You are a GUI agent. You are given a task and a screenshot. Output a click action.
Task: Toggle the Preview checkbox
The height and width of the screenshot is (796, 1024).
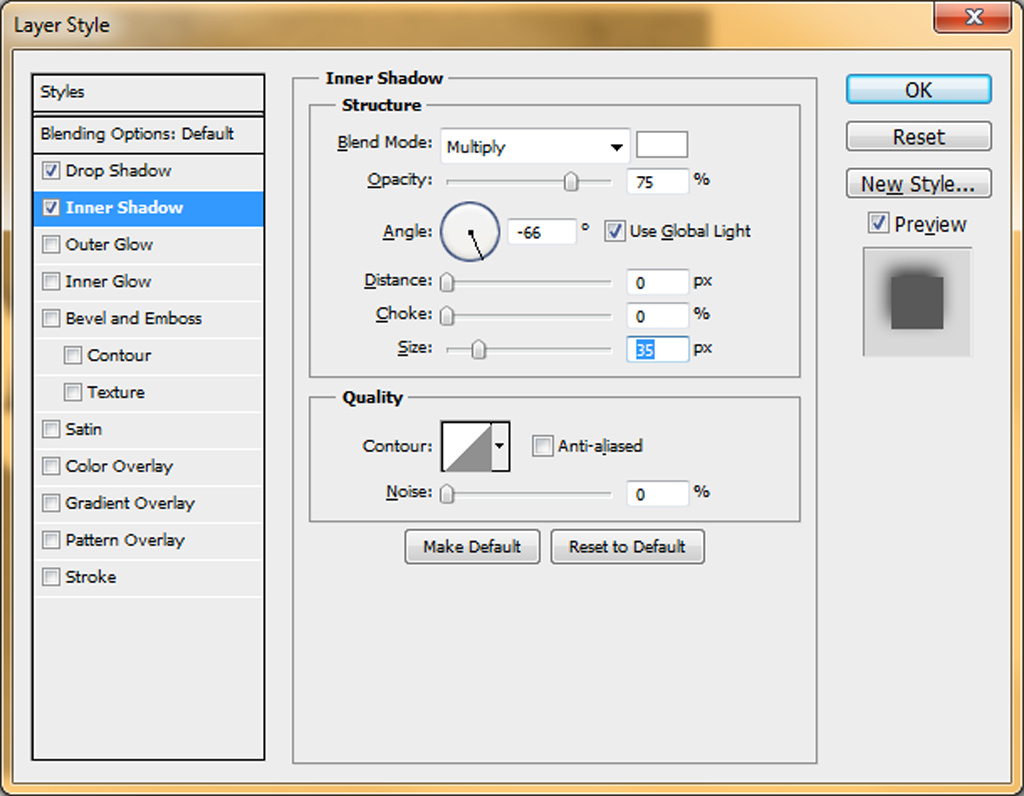pyautogui.click(x=878, y=223)
